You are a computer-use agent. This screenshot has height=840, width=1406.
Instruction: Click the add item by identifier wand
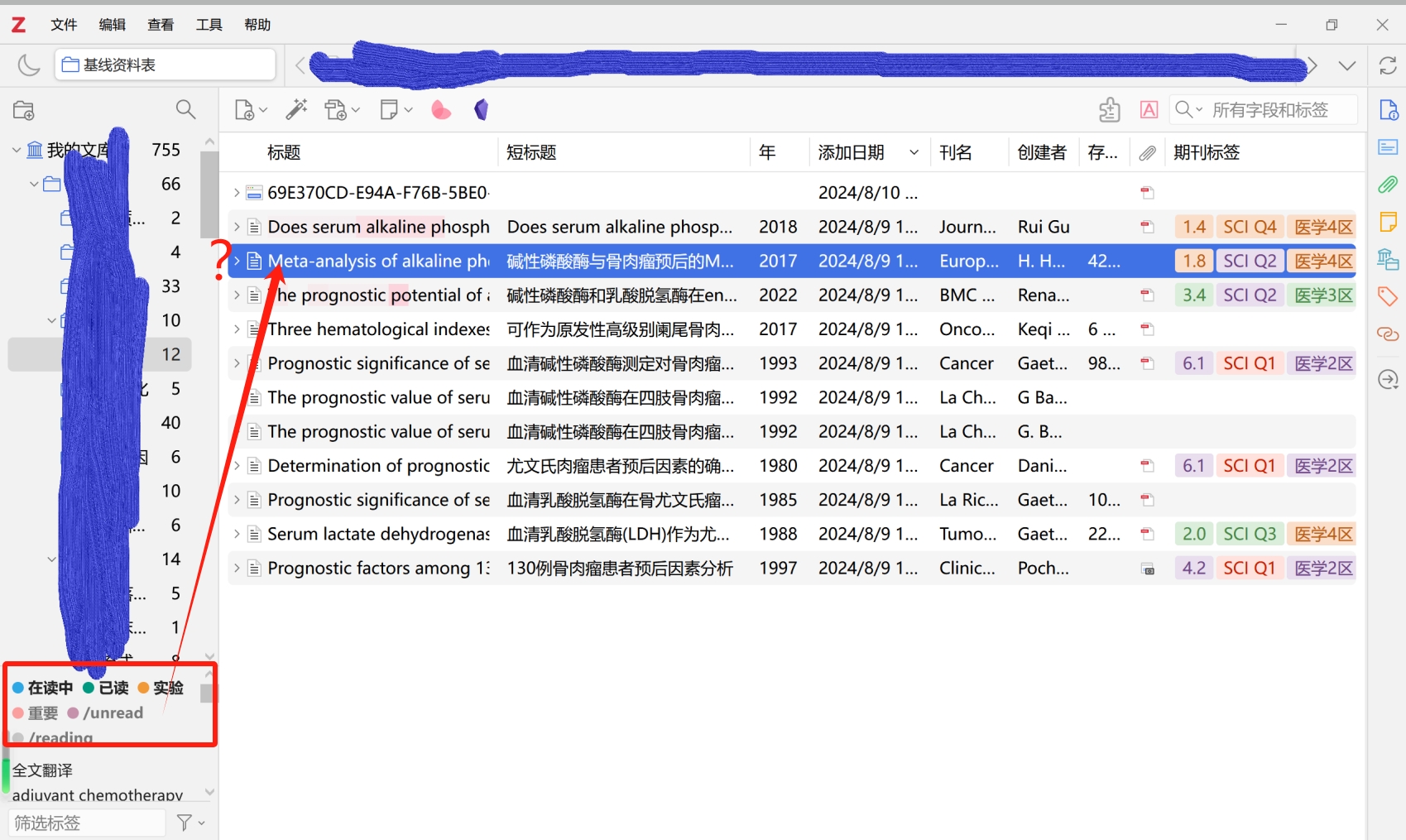tap(296, 109)
